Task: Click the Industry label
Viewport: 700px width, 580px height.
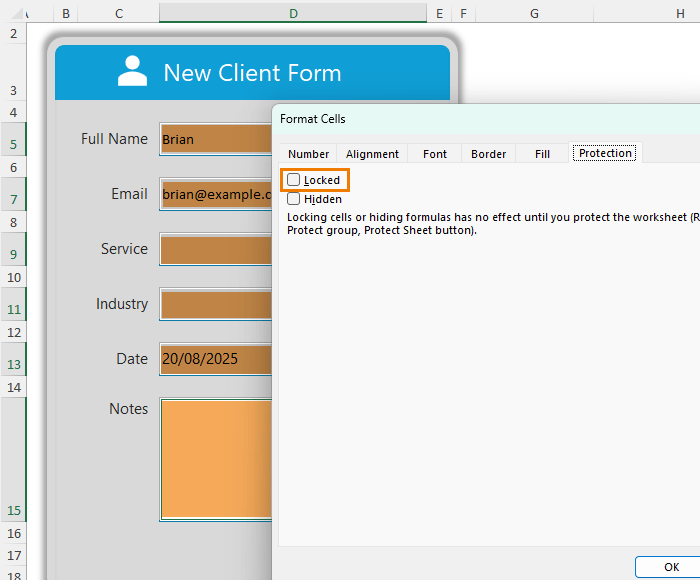Action: (122, 304)
